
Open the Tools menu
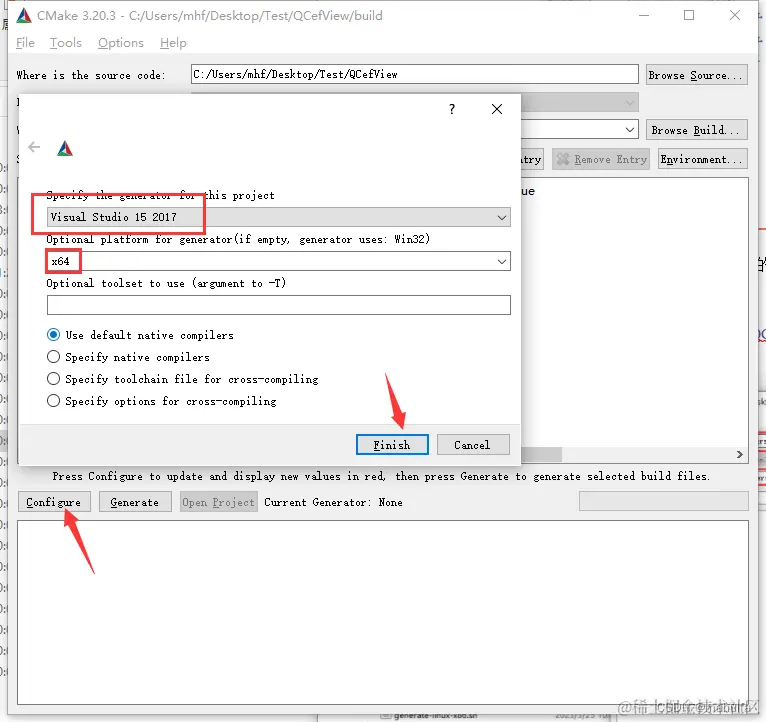pos(65,43)
